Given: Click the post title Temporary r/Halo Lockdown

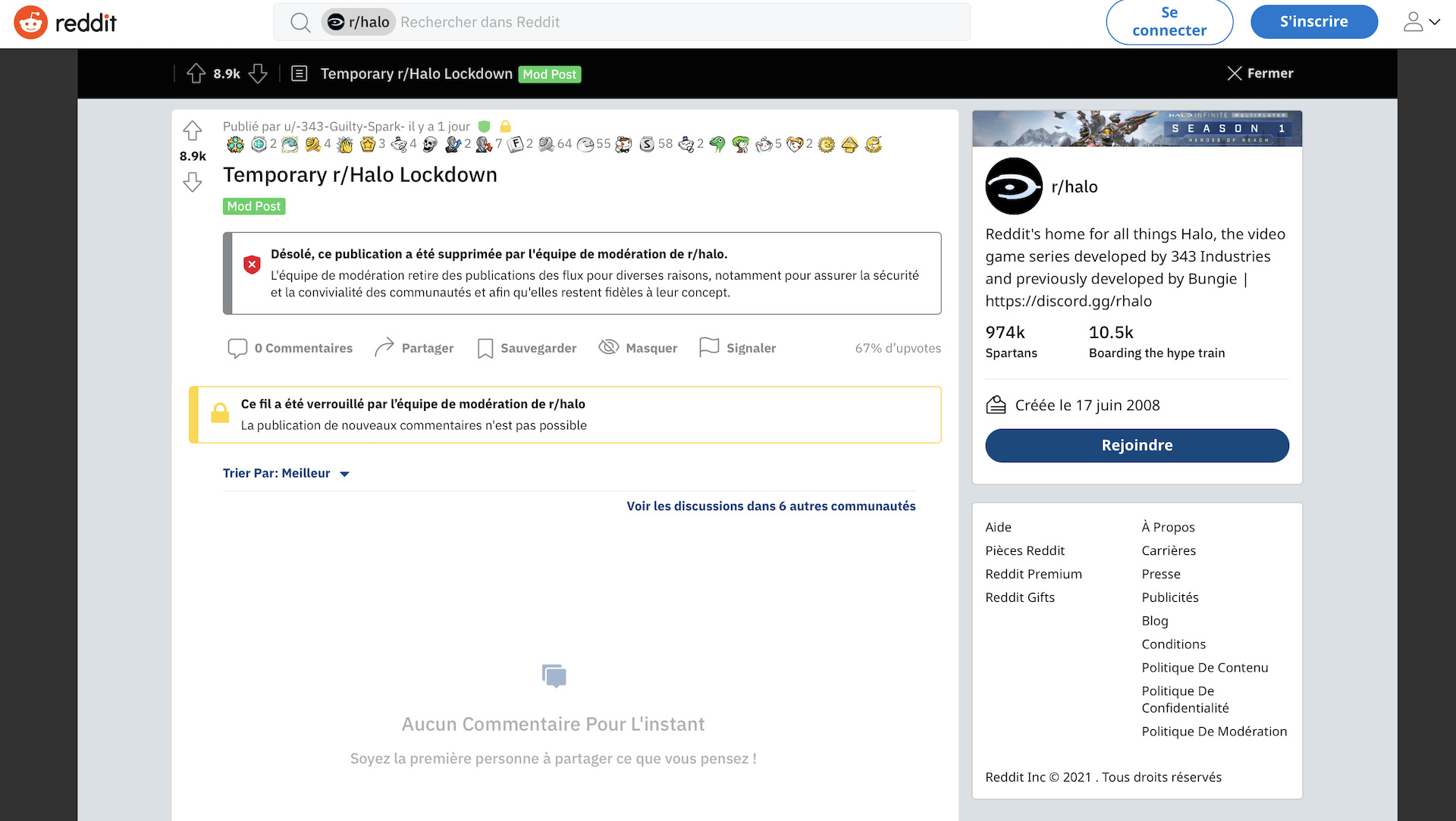Looking at the screenshot, I should [x=360, y=175].
